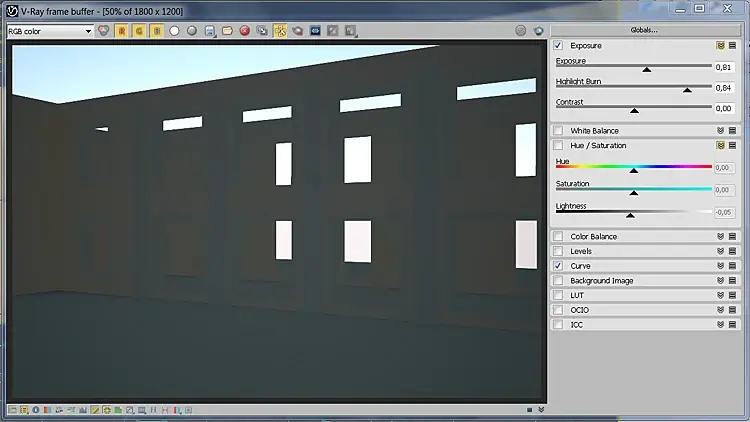Toggle the histogram icon in bottom bar

pyautogui.click(x=83, y=410)
